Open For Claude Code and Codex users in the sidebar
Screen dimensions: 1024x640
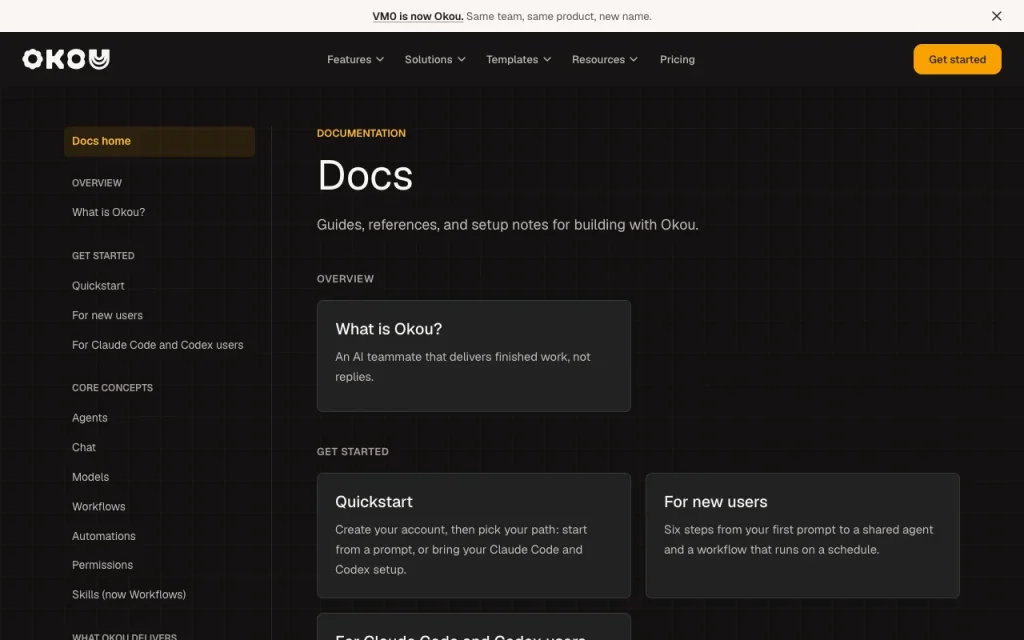[157, 345]
